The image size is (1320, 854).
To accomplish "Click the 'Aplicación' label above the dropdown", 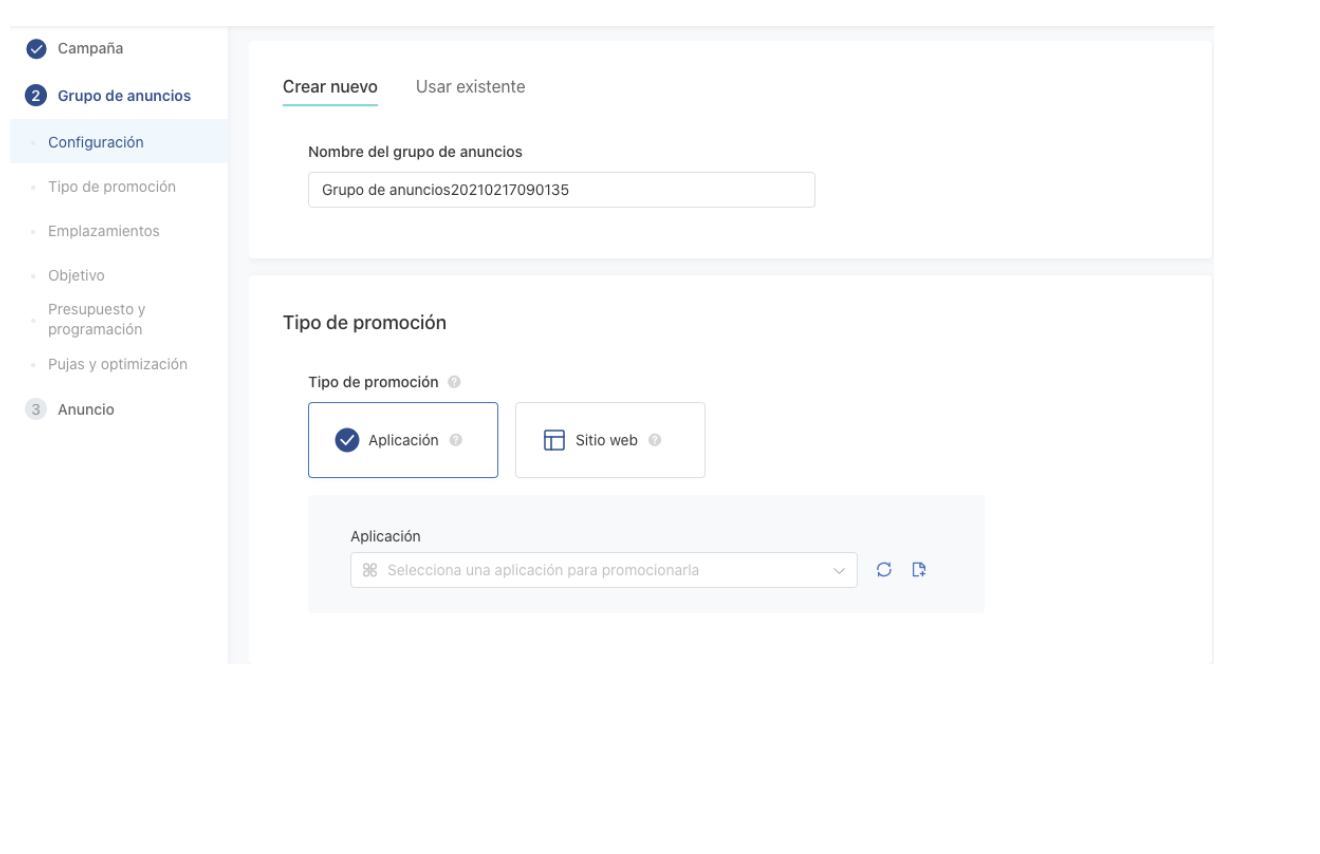I will 385,536.
